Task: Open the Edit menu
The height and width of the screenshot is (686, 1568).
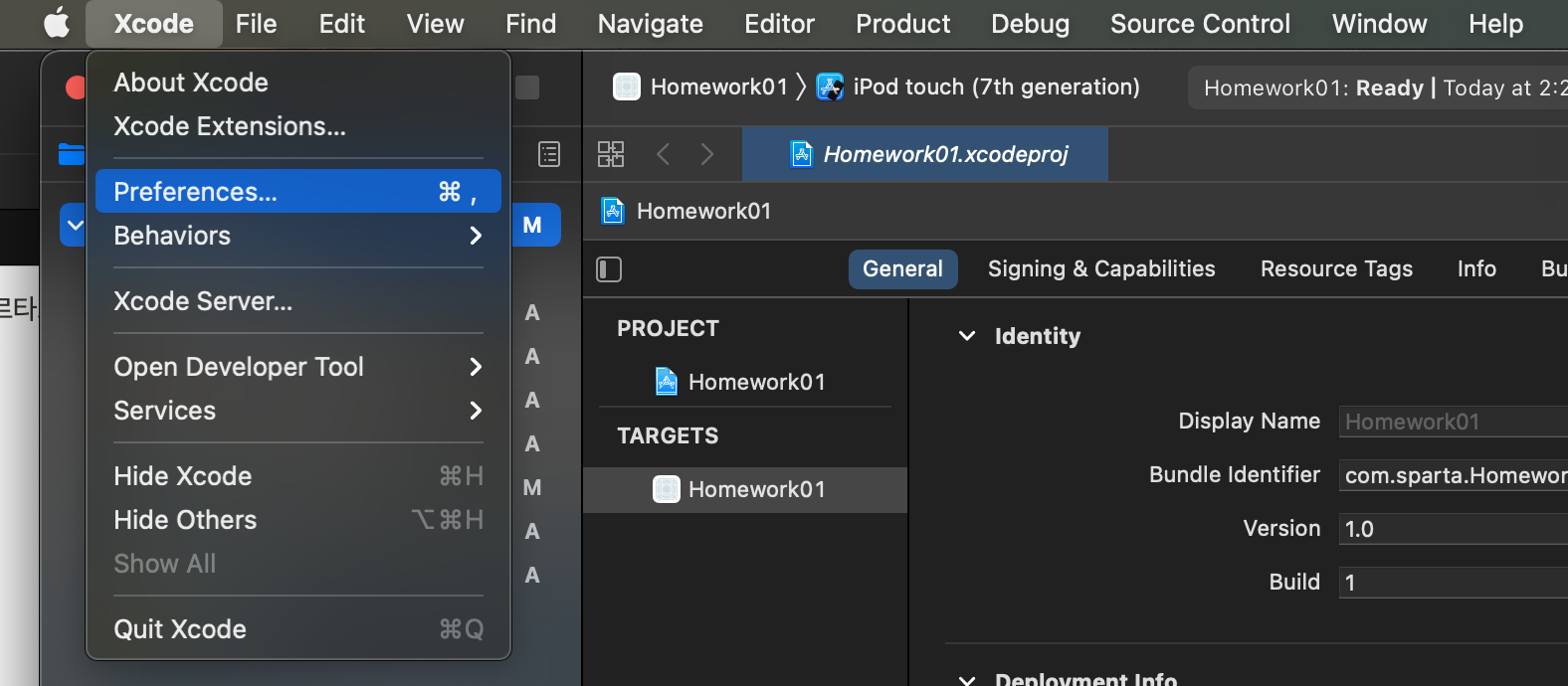Action: [341, 24]
